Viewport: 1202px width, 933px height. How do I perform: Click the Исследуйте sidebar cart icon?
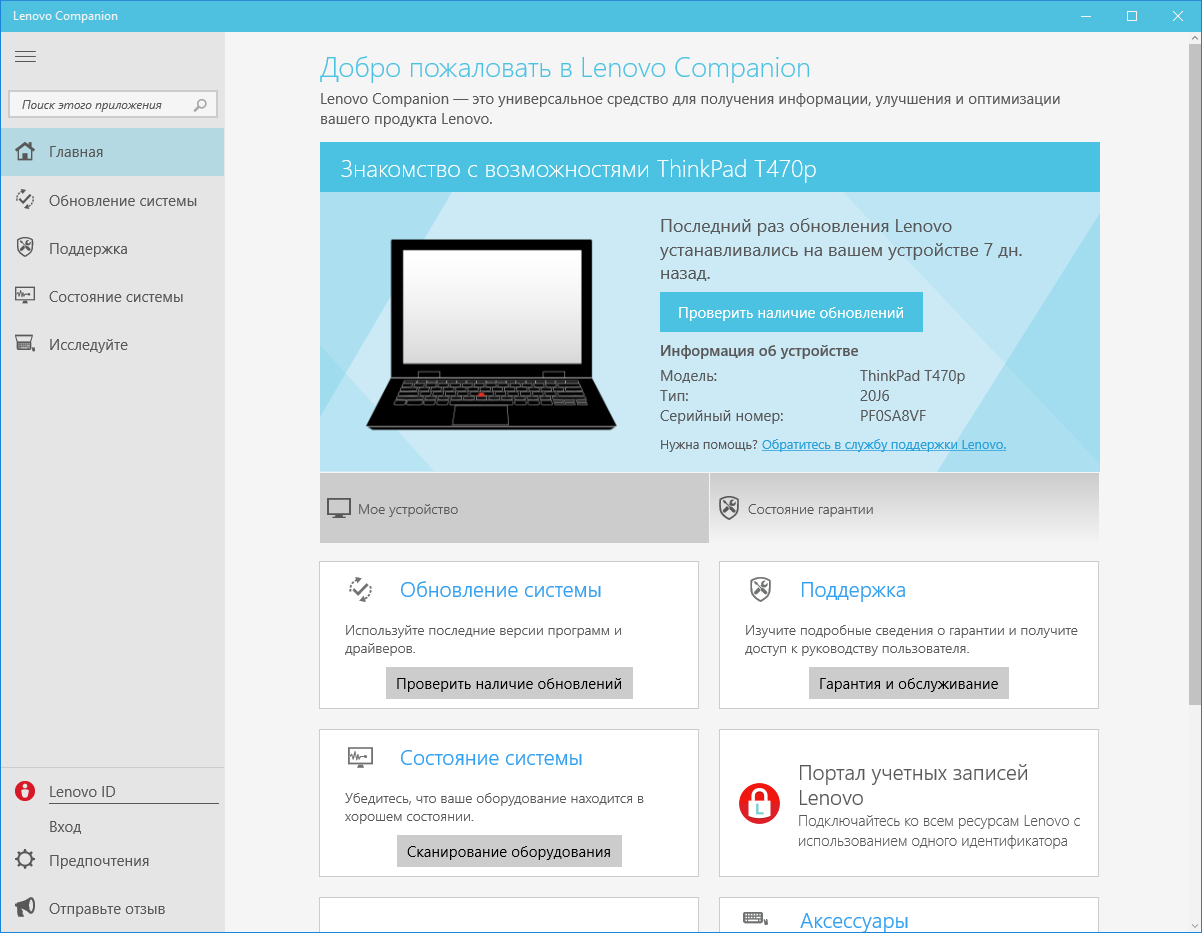(x=26, y=344)
